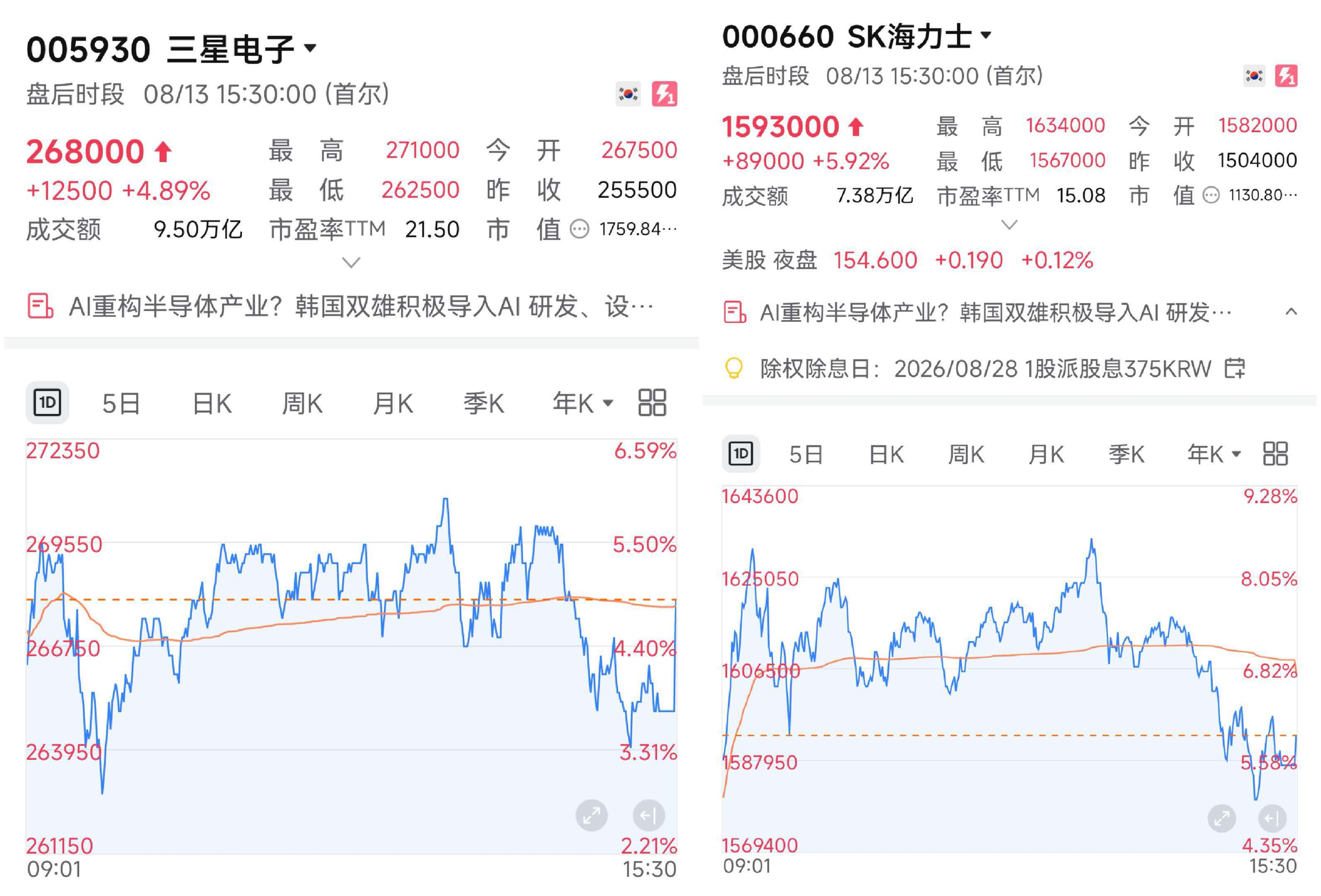Screen dimensions: 1321x896
Task: Open SK Hynix stock selector dropdown arrow
Action: [x=986, y=35]
